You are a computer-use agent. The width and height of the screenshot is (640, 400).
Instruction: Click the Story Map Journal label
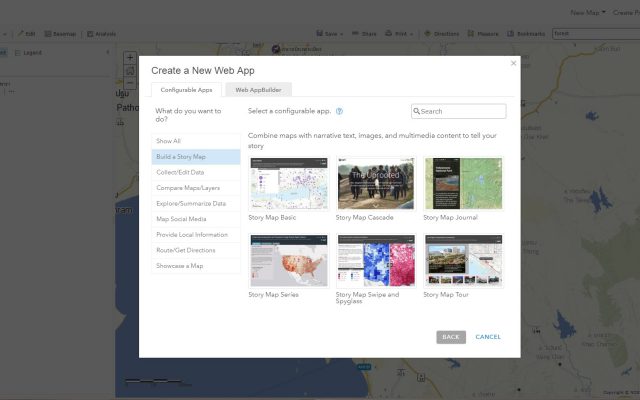[x=450, y=218]
